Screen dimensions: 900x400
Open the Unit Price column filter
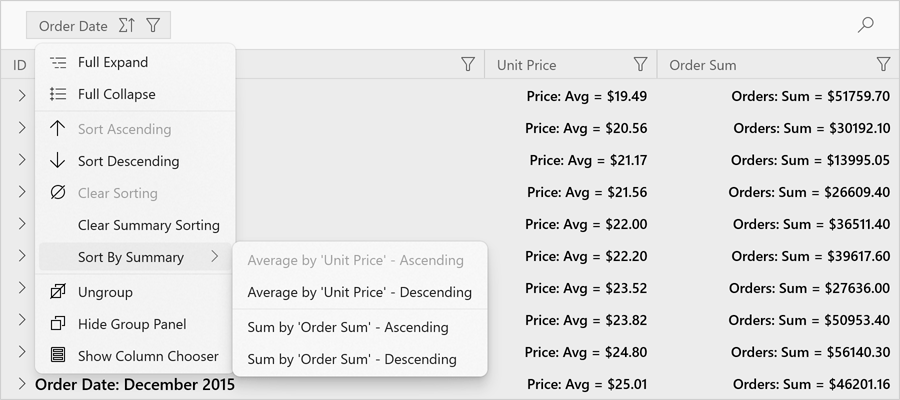(x=641, y=64)
